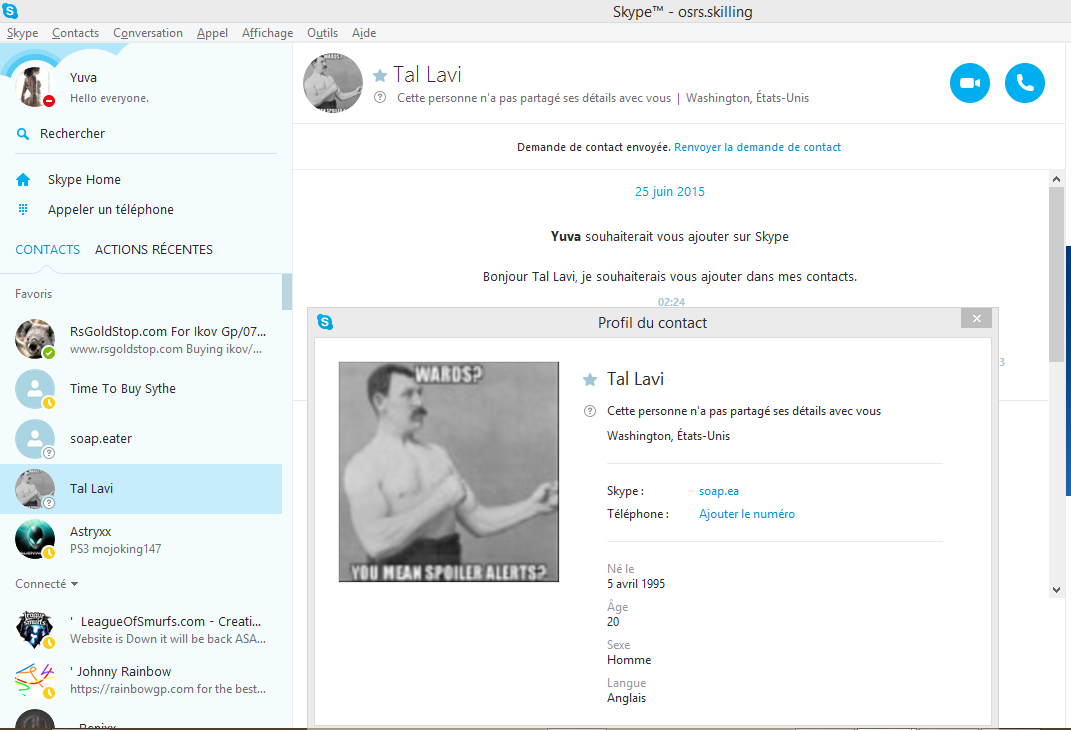
Task: Click Washington, États-Unis in profile dialog
Action: point(668,436)
